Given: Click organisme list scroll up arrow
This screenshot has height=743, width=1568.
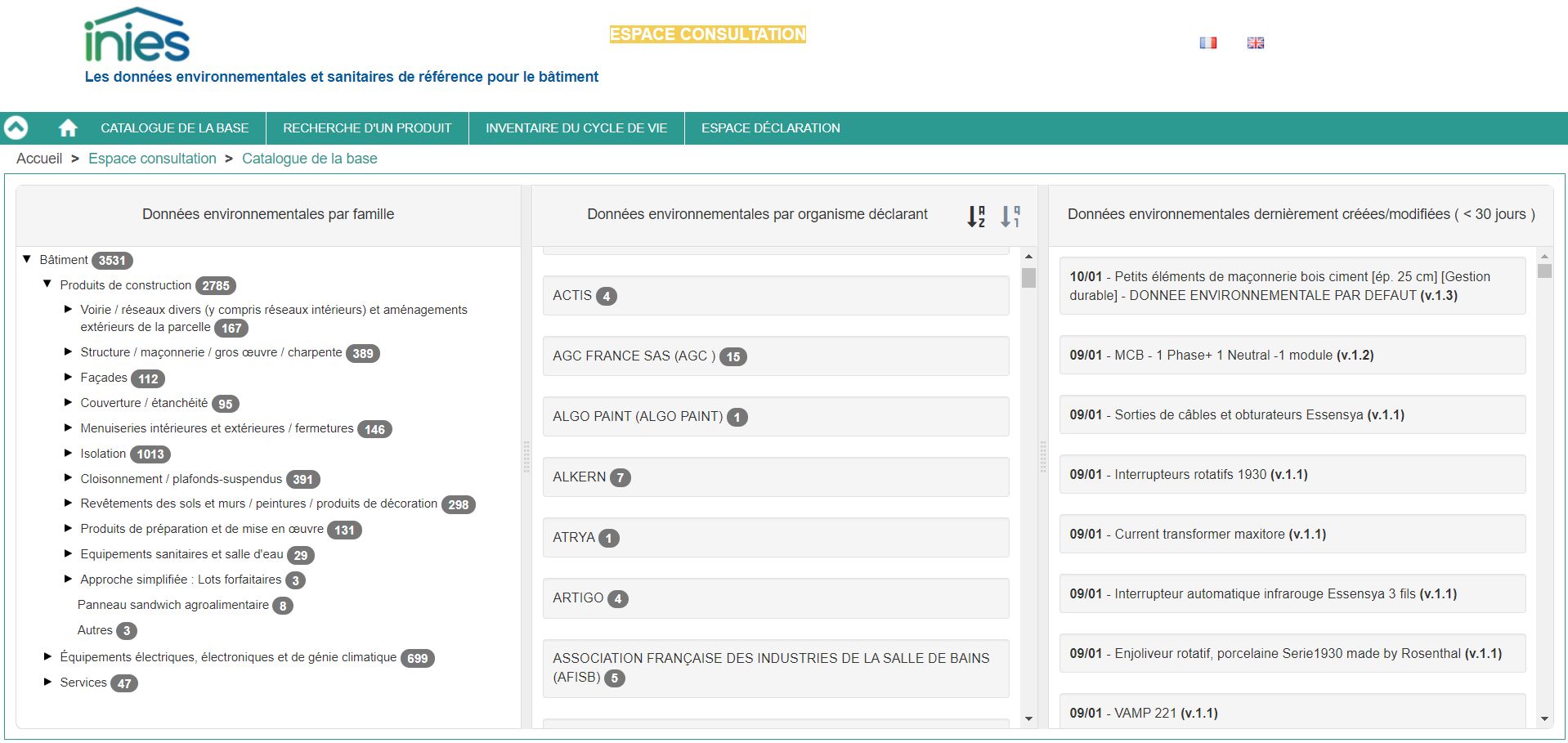Looking at the screenshot, I should [x=1028, y=257].
